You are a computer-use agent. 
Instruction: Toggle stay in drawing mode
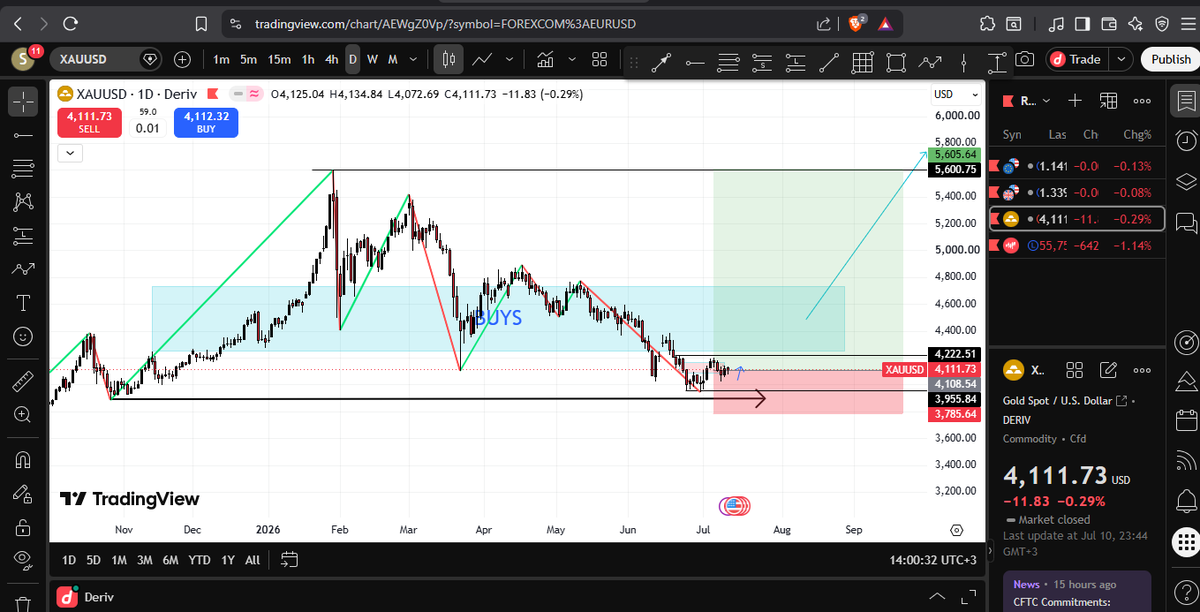pyautogui.click(x=23, y=493)
